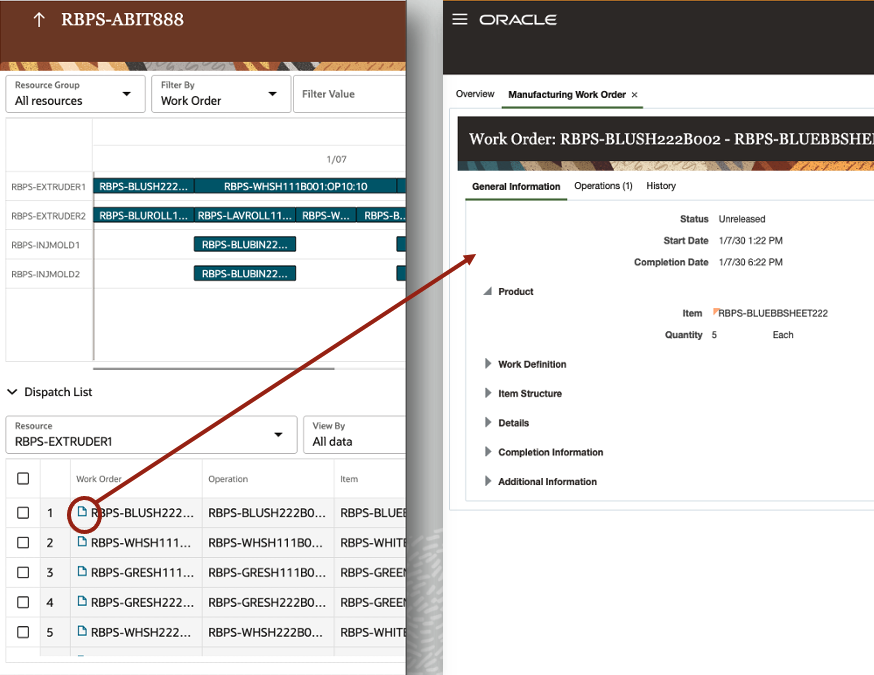Viewport: 874px width, 675px height.
Task: Select RBPS-W... bar on EXTRUDER2 row
Action: pyautogui.click(x=326, y=215)
